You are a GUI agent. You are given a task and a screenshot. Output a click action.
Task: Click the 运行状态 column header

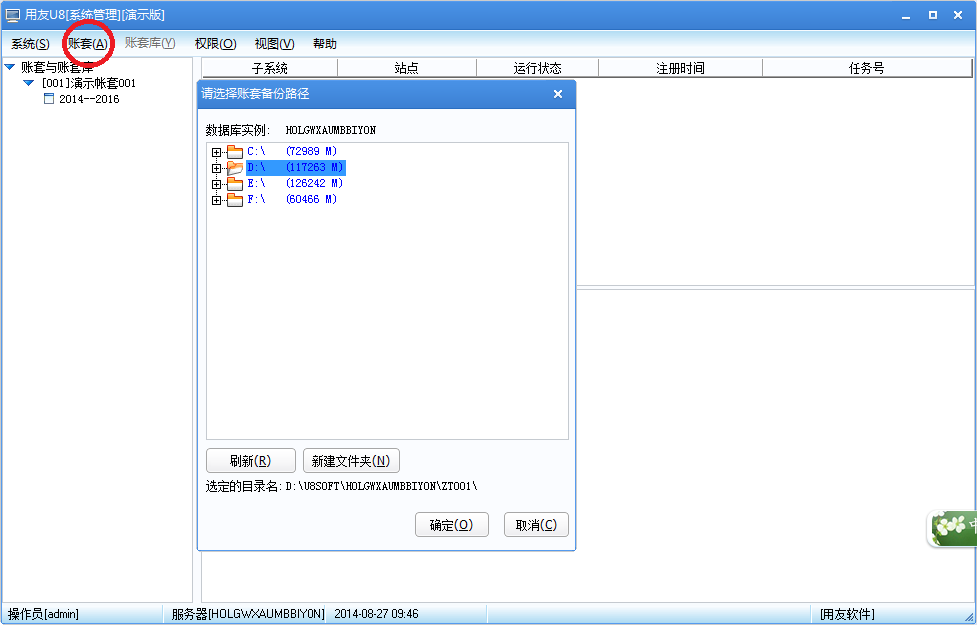coord(537,68)
